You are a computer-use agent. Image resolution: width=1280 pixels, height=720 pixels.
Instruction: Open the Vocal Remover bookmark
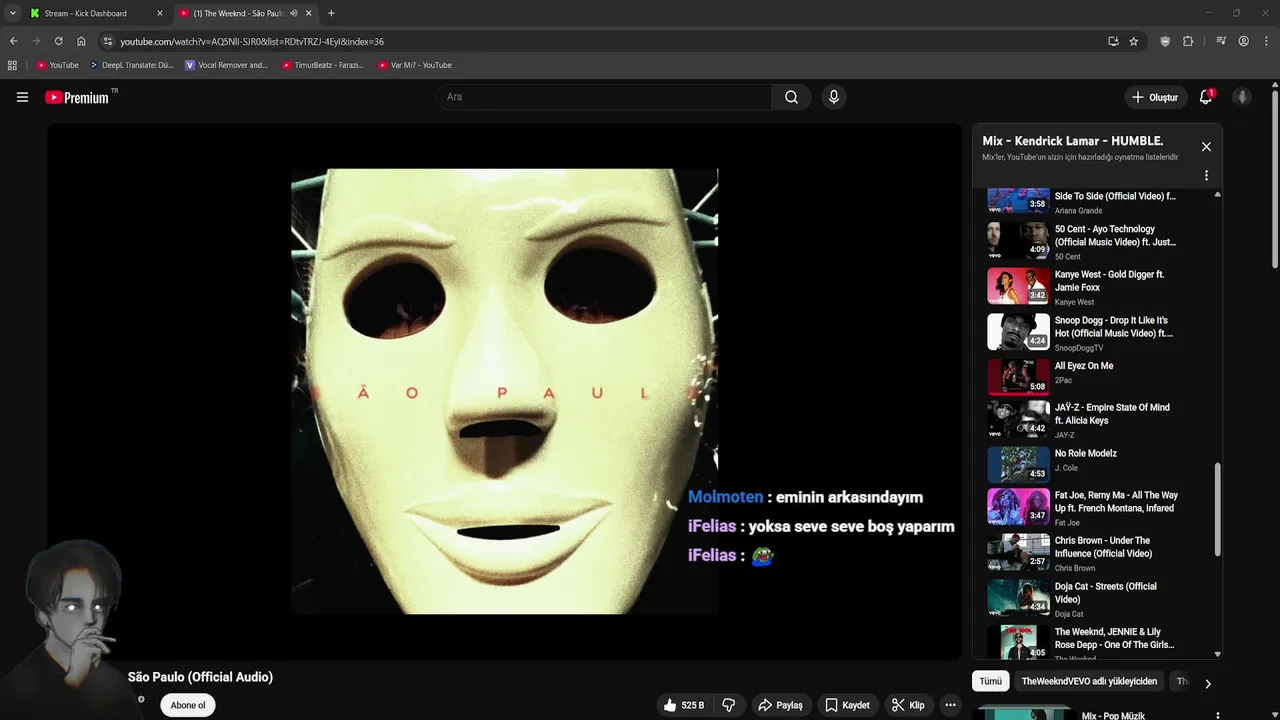click(226, 65)
